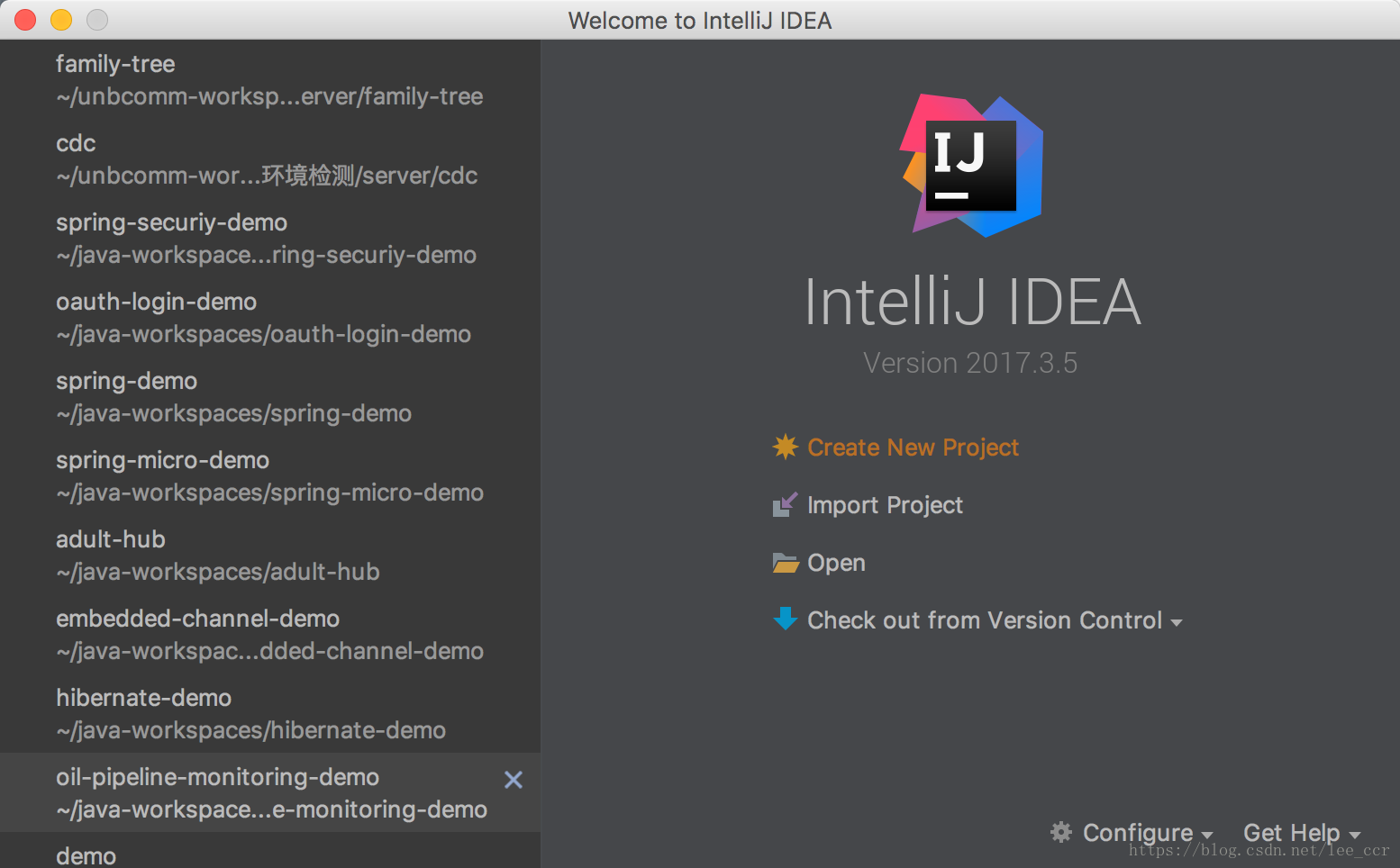This screenshot has width=1400, height=868.
Task: Open recent project family-tree
Action: pyautogui.click(x=270, y=79)
